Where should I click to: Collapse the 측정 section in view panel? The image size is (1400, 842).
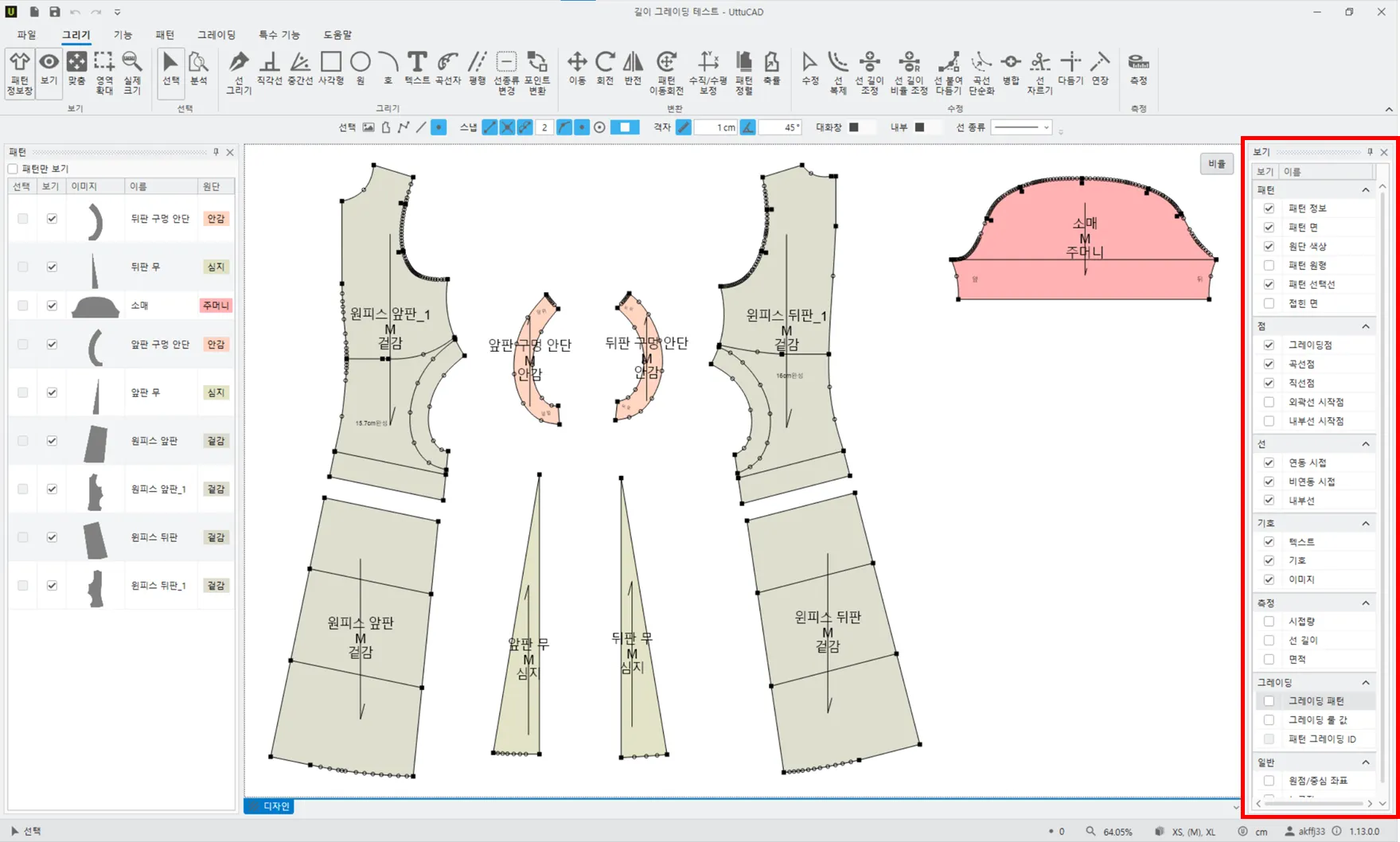coord(1366,603)
